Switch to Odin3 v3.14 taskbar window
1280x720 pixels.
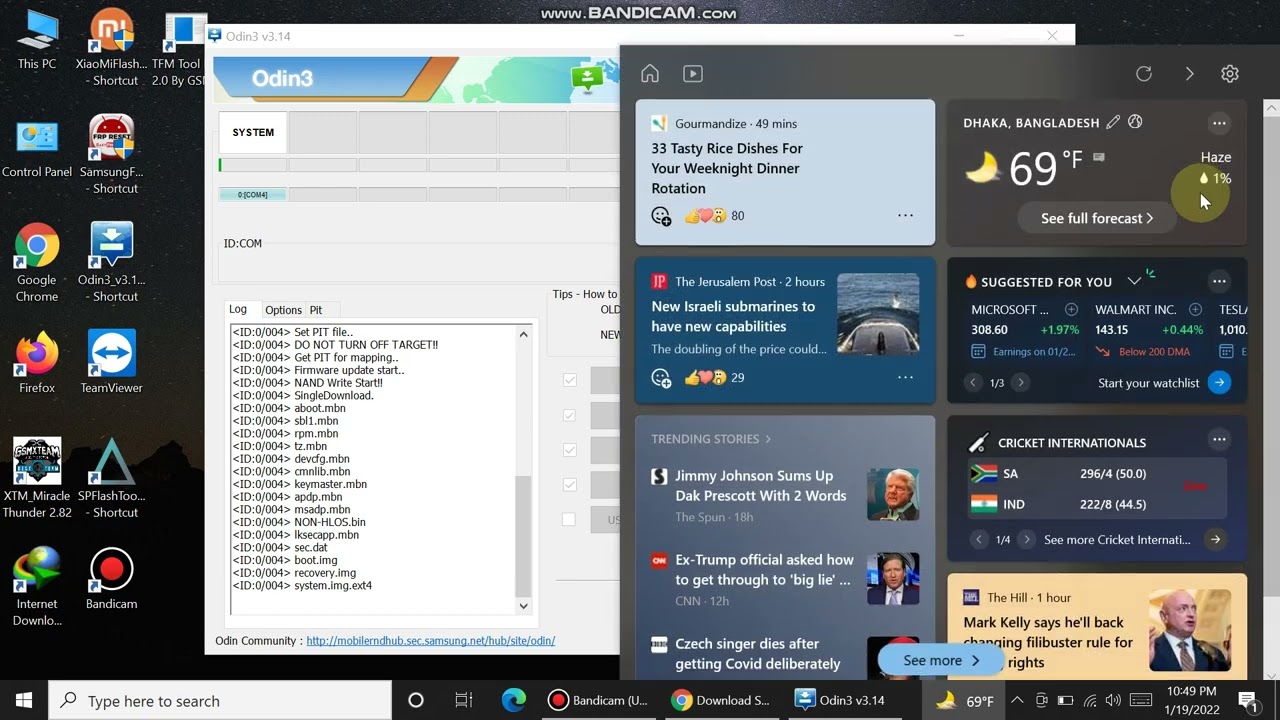(x=843, y=700)
